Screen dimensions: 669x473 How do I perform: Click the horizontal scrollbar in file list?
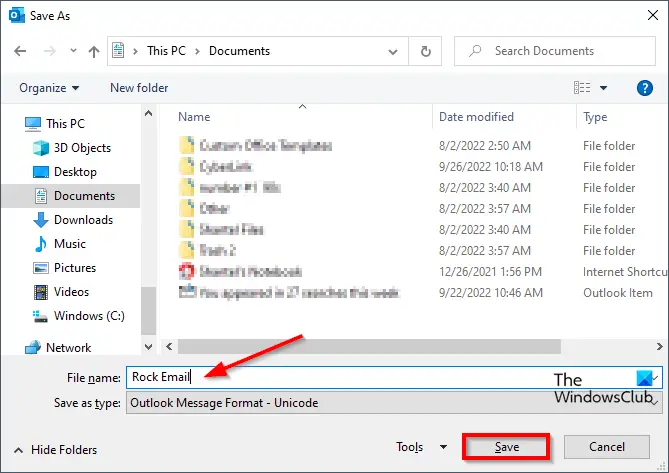369,346
